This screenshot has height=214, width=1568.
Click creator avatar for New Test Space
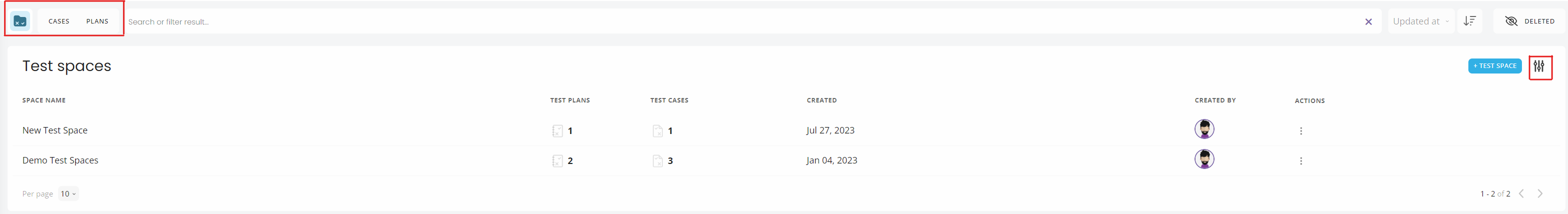[1204, 129]
